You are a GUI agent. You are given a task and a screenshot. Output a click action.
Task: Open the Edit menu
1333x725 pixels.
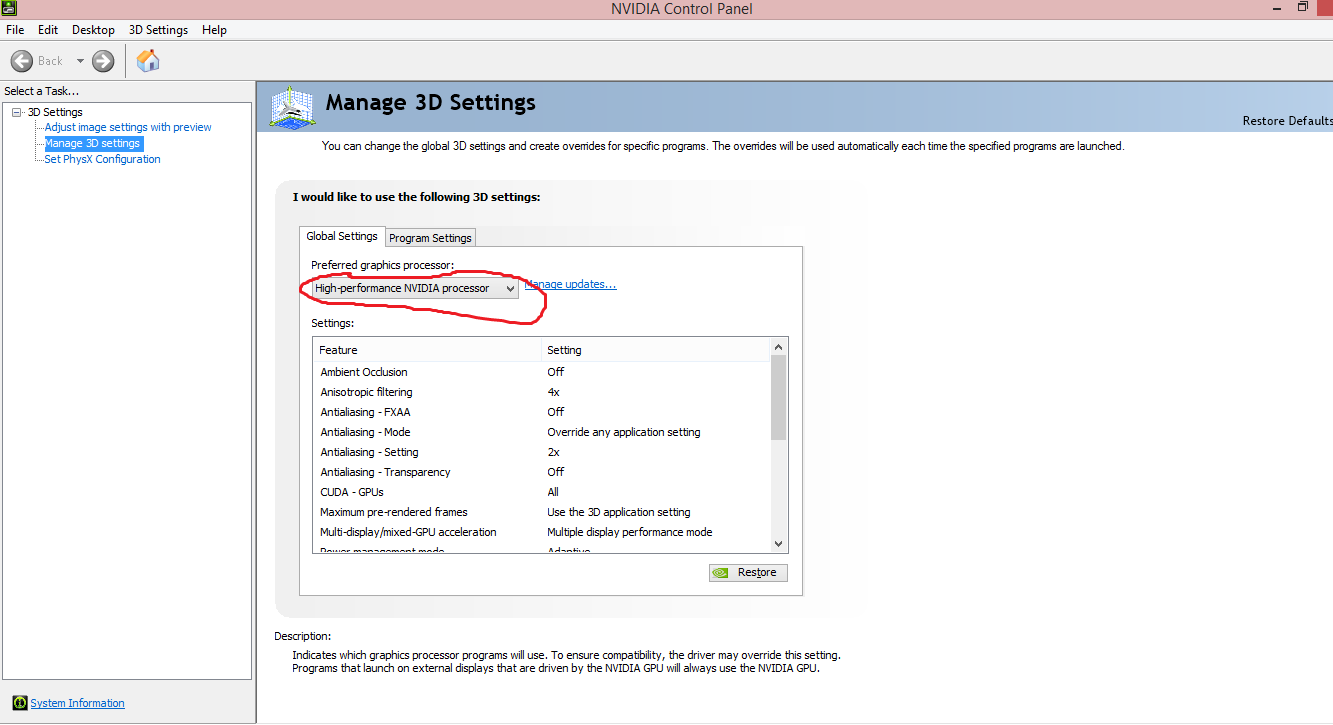click(x=48, y=30)
